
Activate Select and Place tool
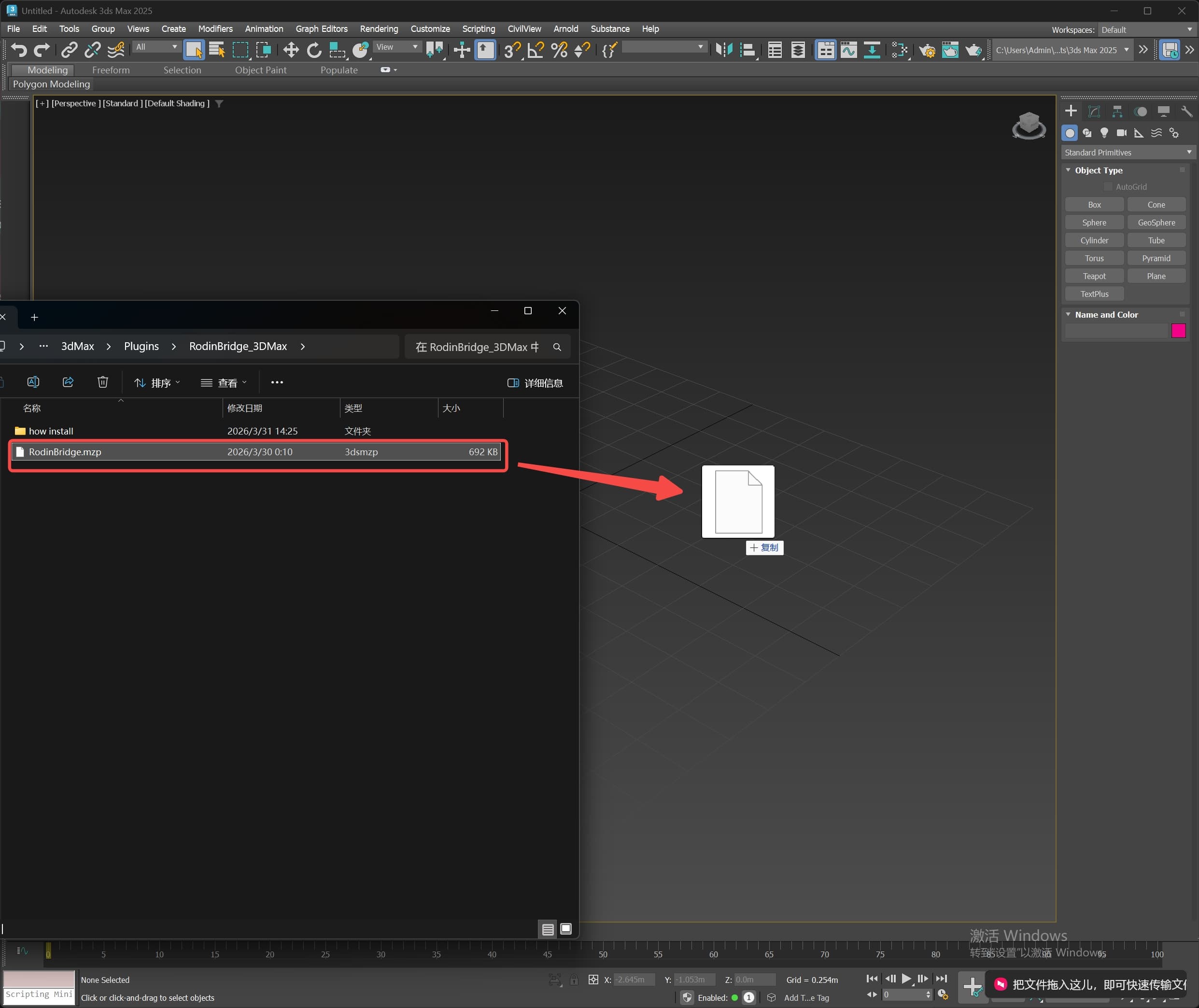(361, 50)
